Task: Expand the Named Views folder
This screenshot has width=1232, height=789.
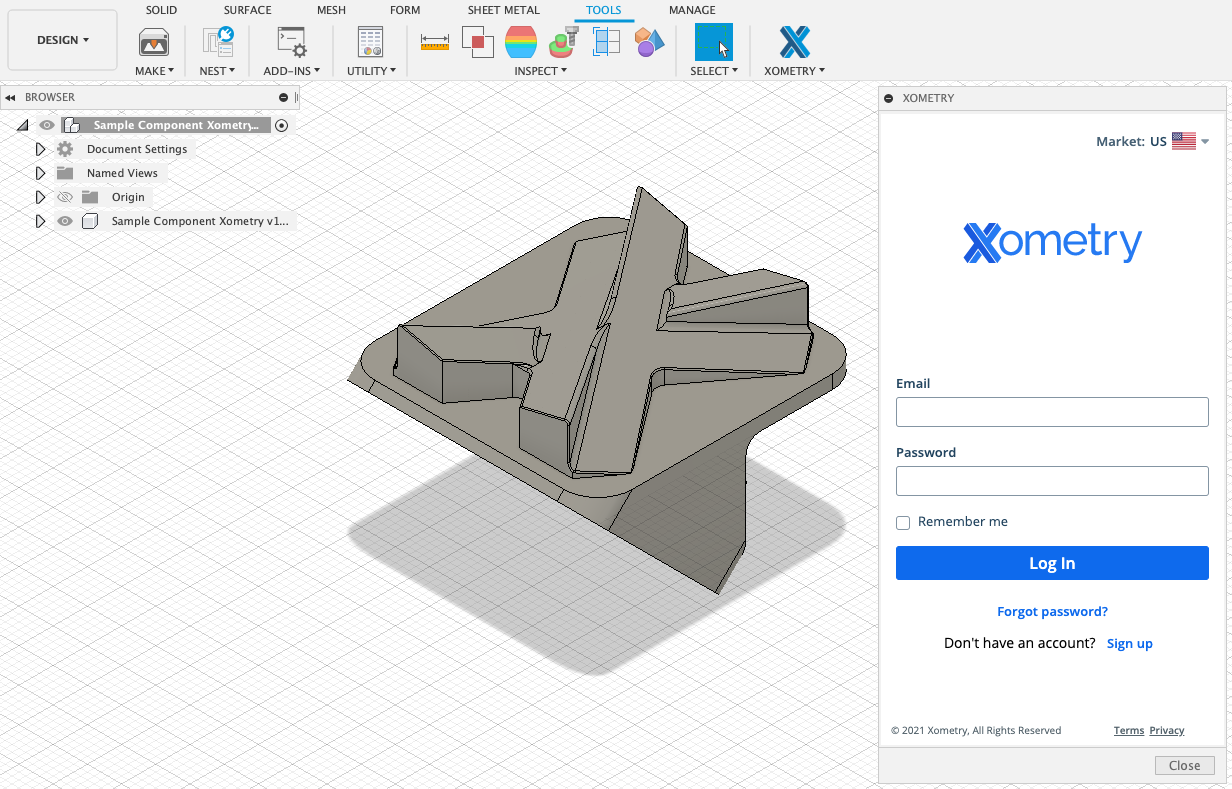Action: pyautogui.click(x=41, y=173)
